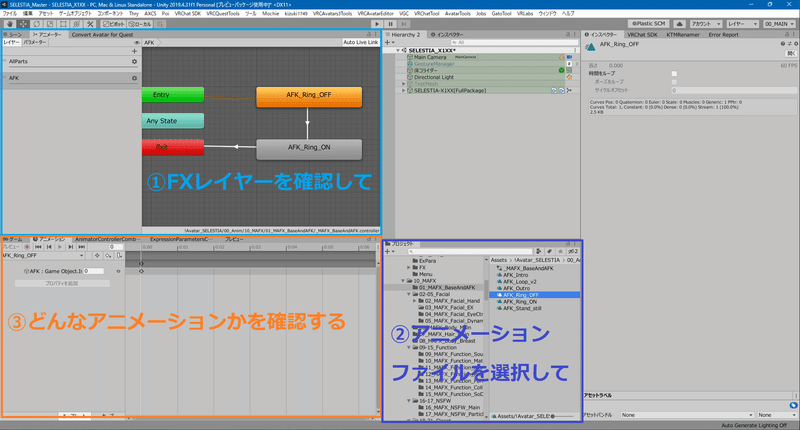Click the add event icon in Animation window
This screenshot has height=430, width=800.
(119, 256)
